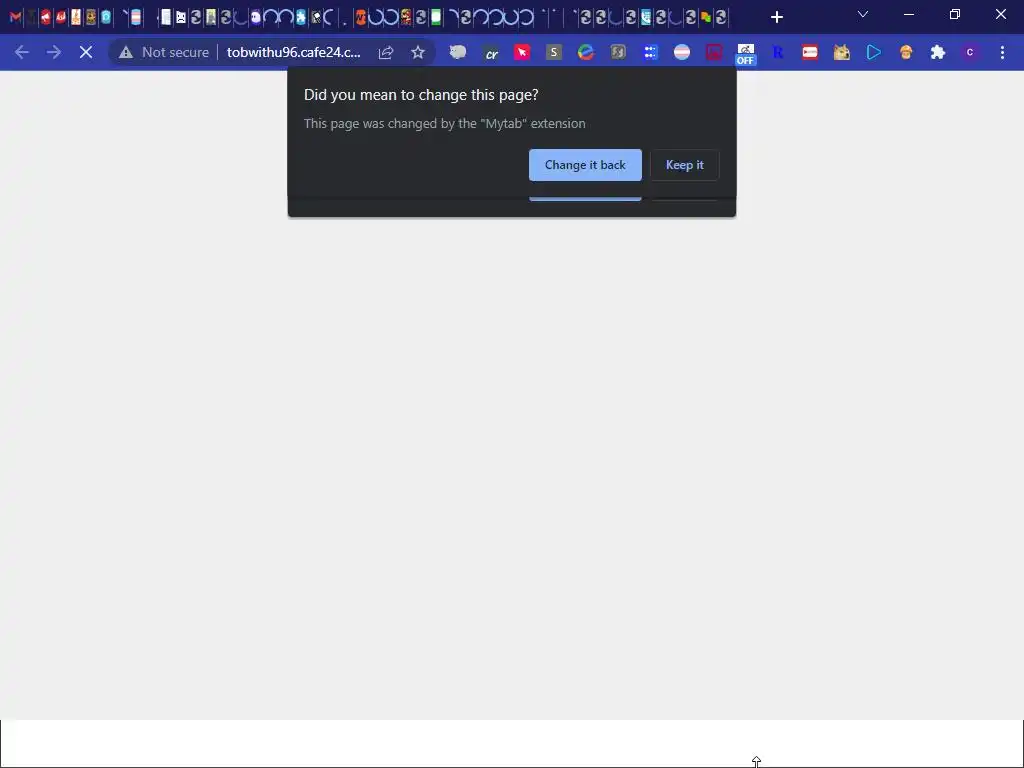Open a new tab with plus button
Image resolution: width=1024 pixels, height=768 pixels.
(776, 17)
